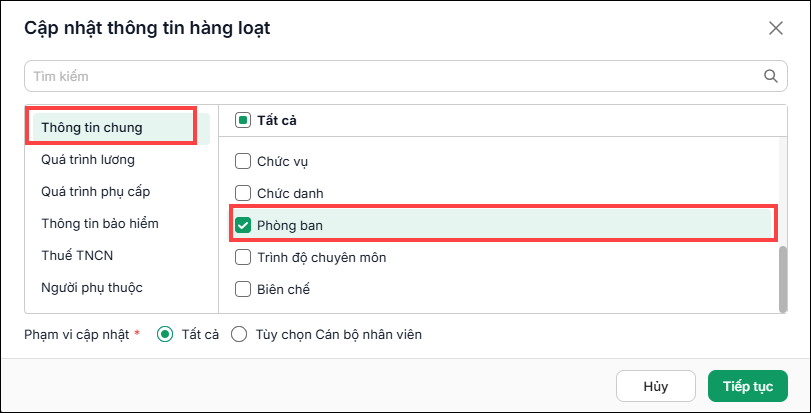Image resolution: width=811 pixels, height=413 pixels.
Task: Choose the Tất cả update scope radio
Action: [165, 334]
